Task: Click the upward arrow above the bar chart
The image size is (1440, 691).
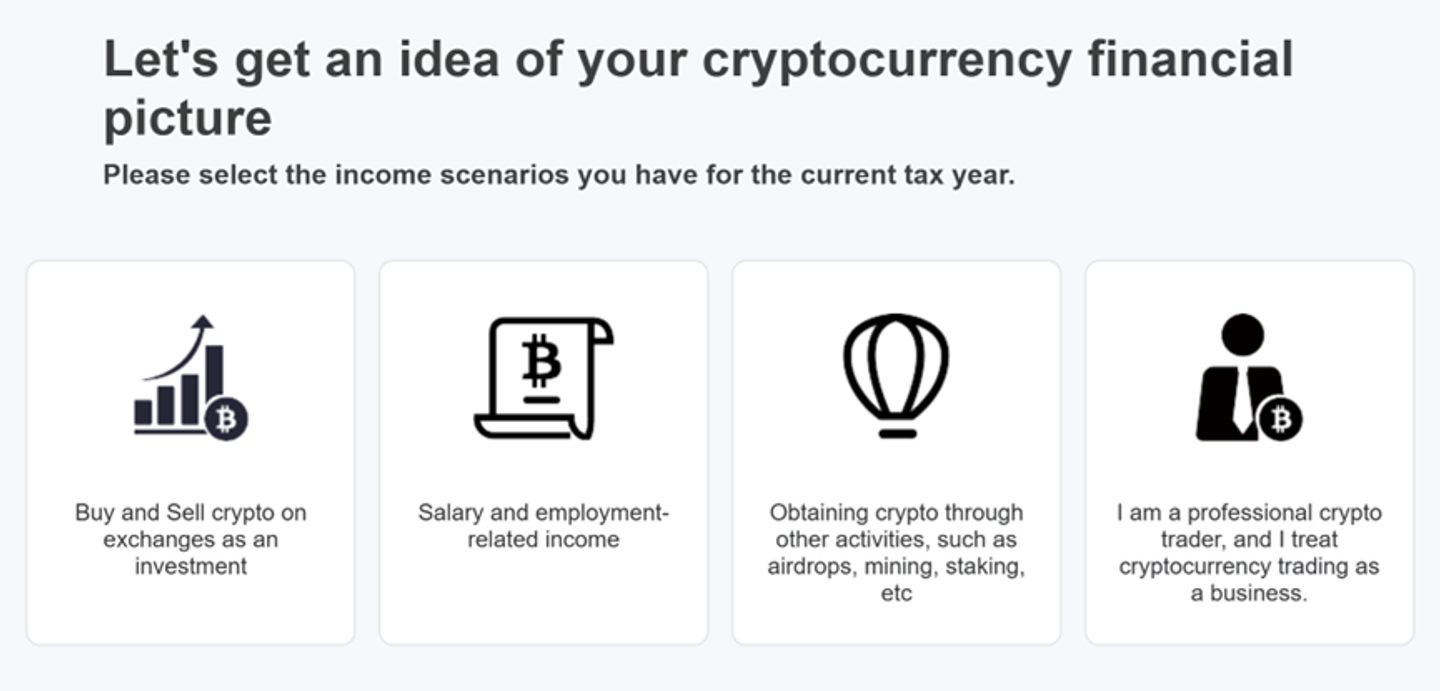Action: pos(182,346)
